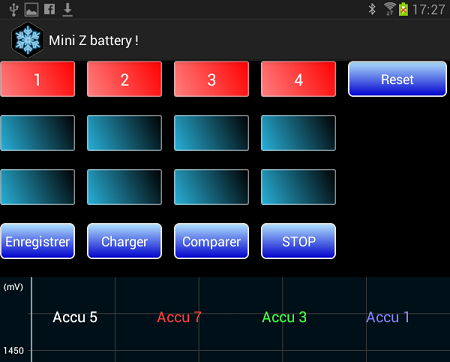Tap the download notification icon
Image resolution: width=450 pixels, height=362 pixels.
coord(68,10)
